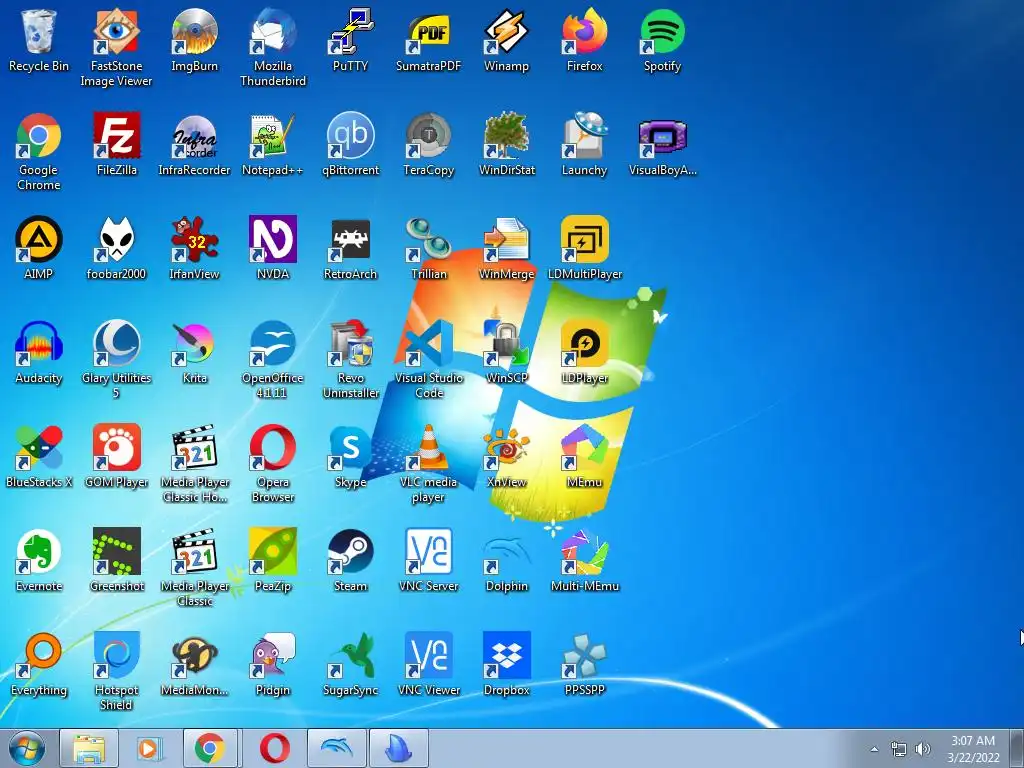Select the foobar2000 shortcut

pyautogui.click(x=116, y=240)
